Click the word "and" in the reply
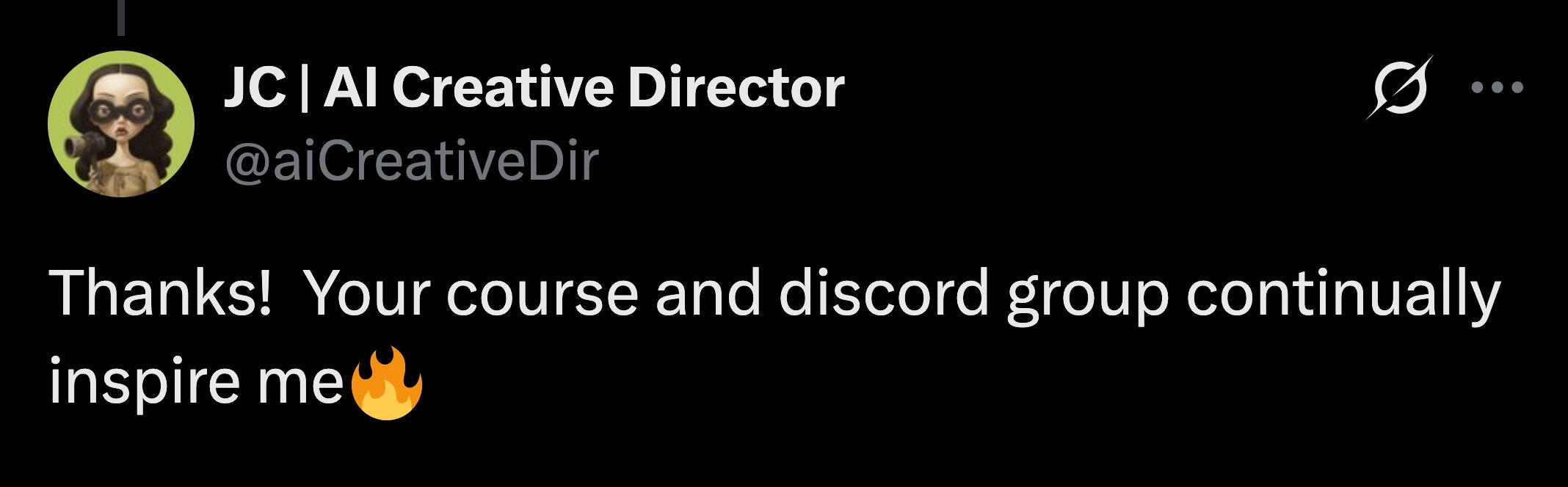 coord(707,293)
